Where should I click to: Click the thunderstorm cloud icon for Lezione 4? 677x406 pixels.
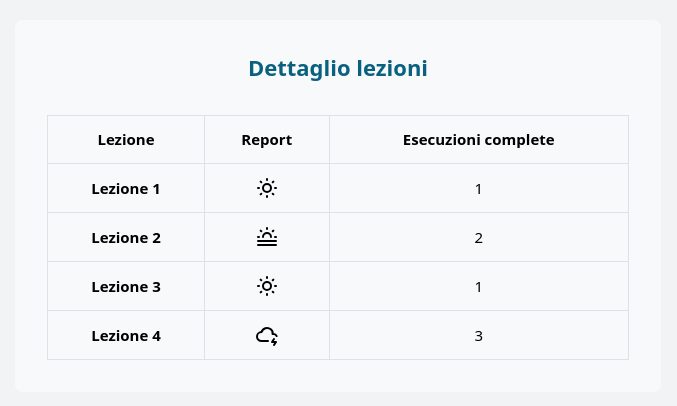coord(267,336)
